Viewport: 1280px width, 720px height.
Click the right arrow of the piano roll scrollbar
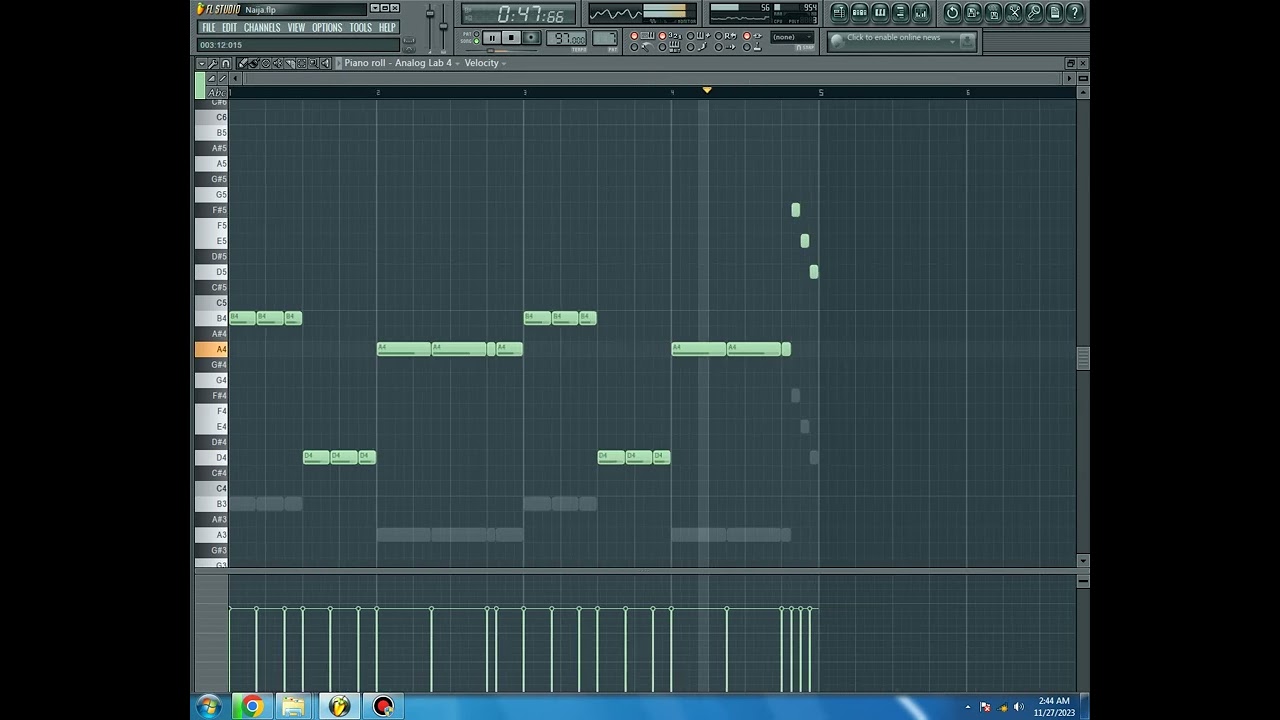pos(1069,78)
